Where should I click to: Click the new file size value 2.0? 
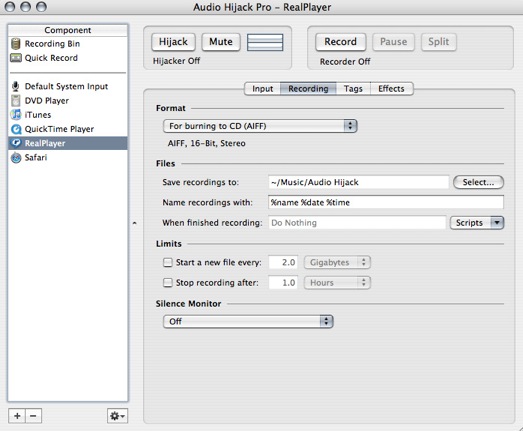pyautogui.click(x=283, y=263)
